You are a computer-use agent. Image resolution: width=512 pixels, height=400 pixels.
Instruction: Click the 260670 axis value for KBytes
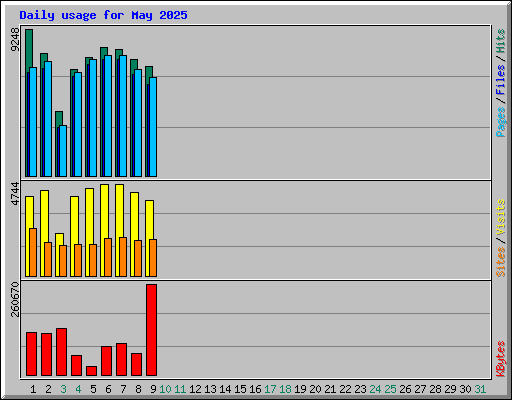click(15, 299)
